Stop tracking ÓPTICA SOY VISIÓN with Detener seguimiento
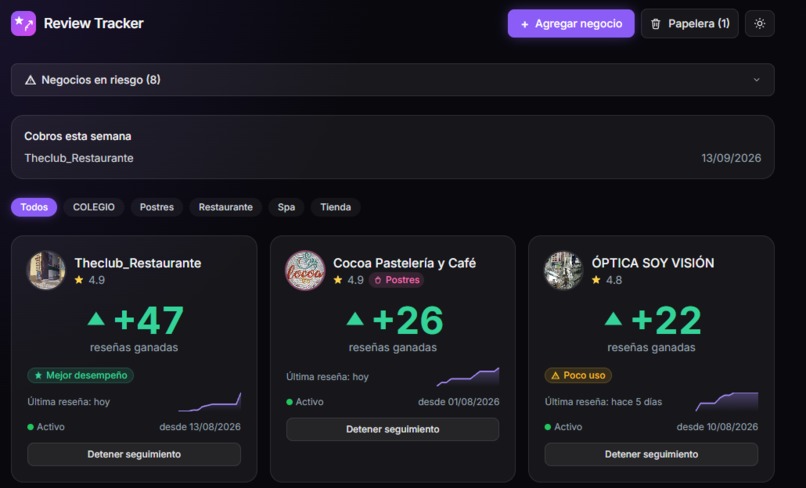 click(x=651, y=455)
